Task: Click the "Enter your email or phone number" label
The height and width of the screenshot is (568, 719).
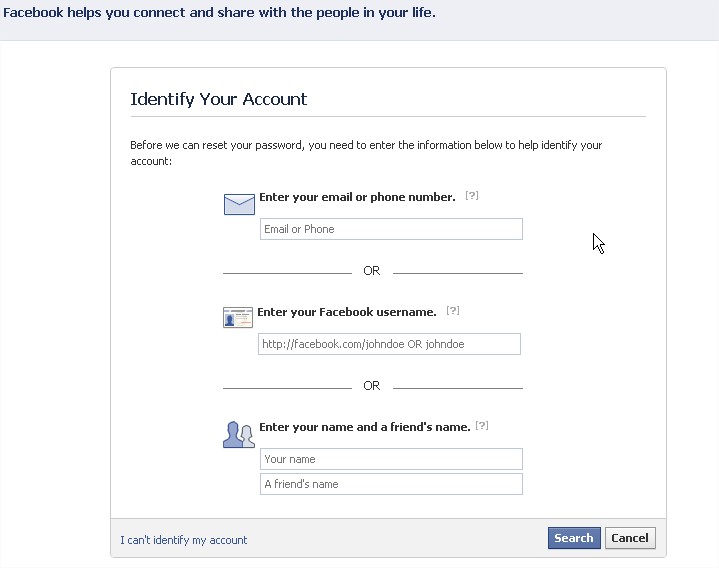Action: coord(357,197)
